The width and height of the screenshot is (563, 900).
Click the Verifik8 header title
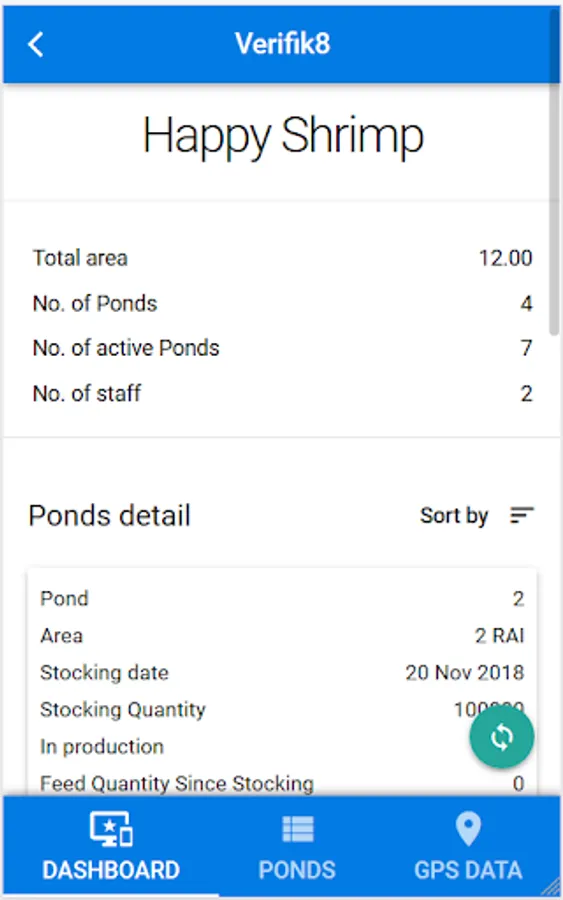pyautogui.click(x=282, y=44)
